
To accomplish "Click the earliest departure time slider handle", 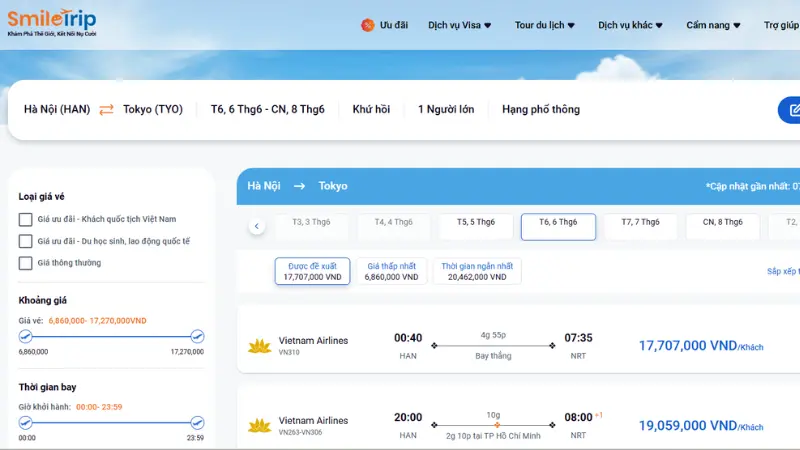I will [26, 422].
